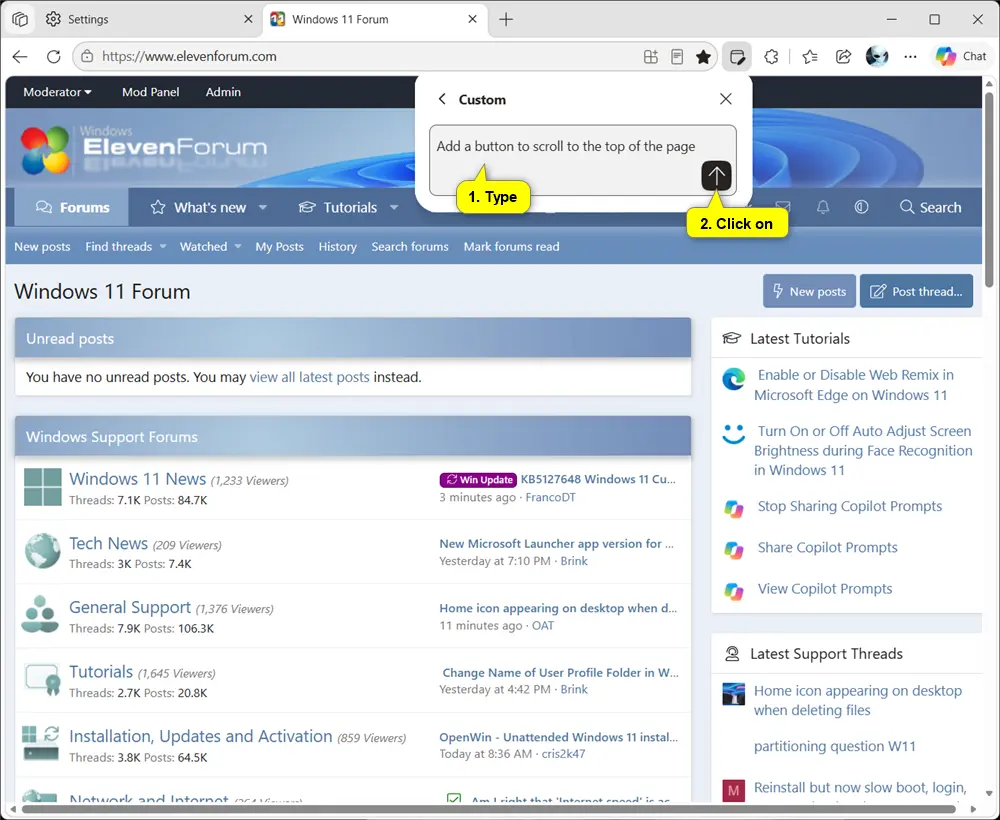Toggle the Web Remix toolbar button
Viewport: 1000px width, 820px height.
[737, 57]
